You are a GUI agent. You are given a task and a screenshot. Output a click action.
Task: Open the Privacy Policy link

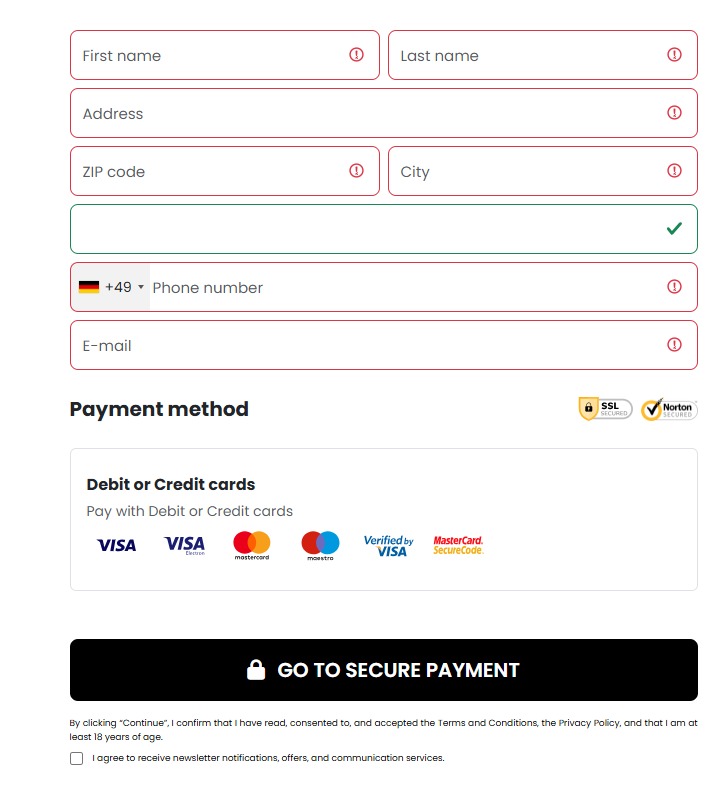point(589,722)
